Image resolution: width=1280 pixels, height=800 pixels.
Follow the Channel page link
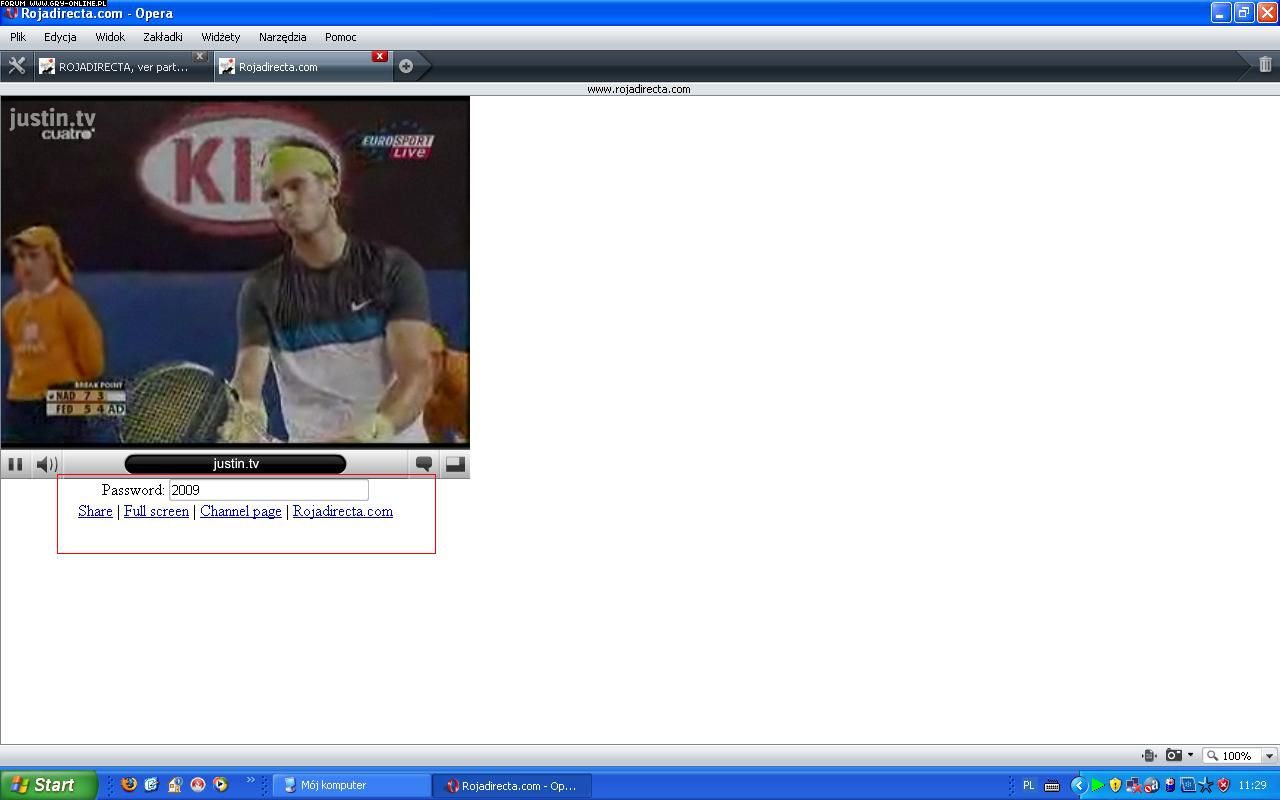point(240,511)
